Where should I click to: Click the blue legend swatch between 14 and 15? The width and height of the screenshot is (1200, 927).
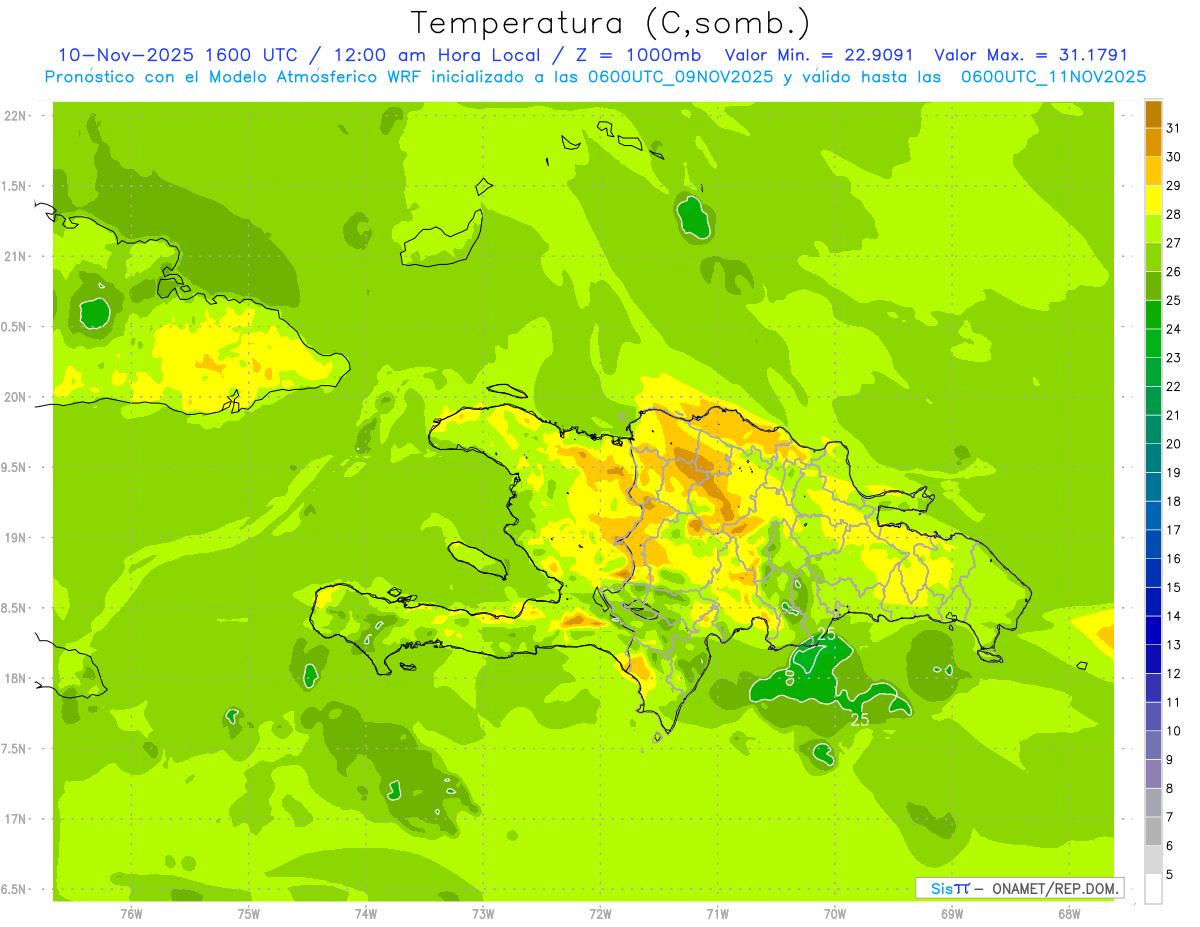(x=1153, y=602)
